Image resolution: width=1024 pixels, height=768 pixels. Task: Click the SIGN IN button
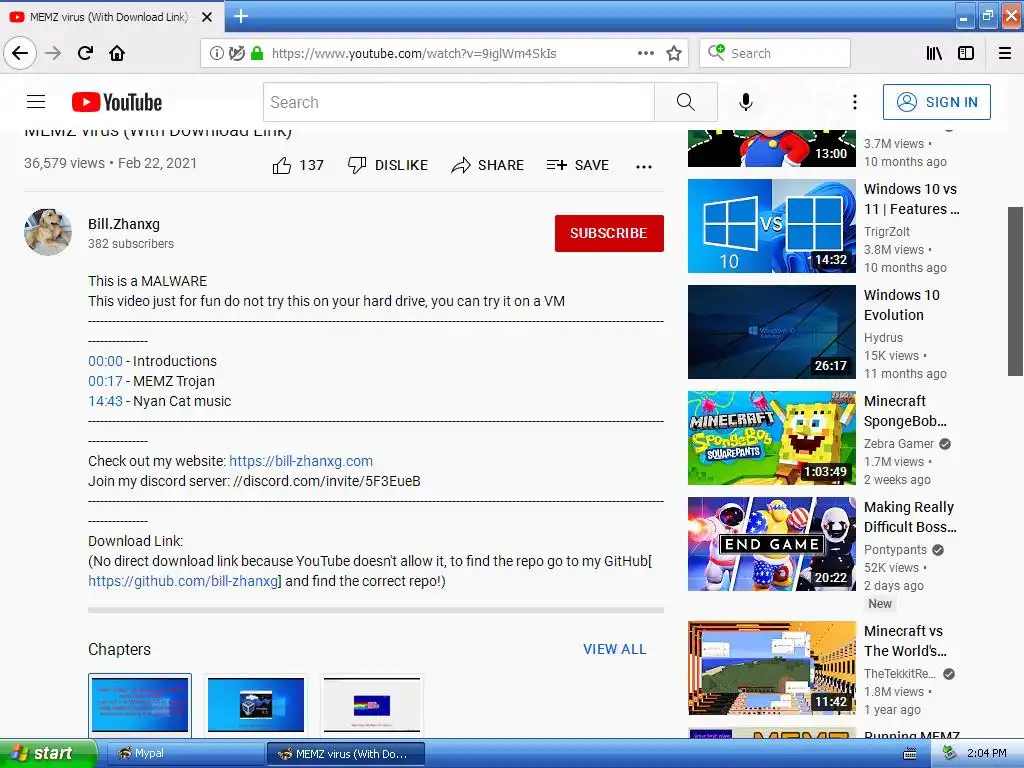[936, 102]
